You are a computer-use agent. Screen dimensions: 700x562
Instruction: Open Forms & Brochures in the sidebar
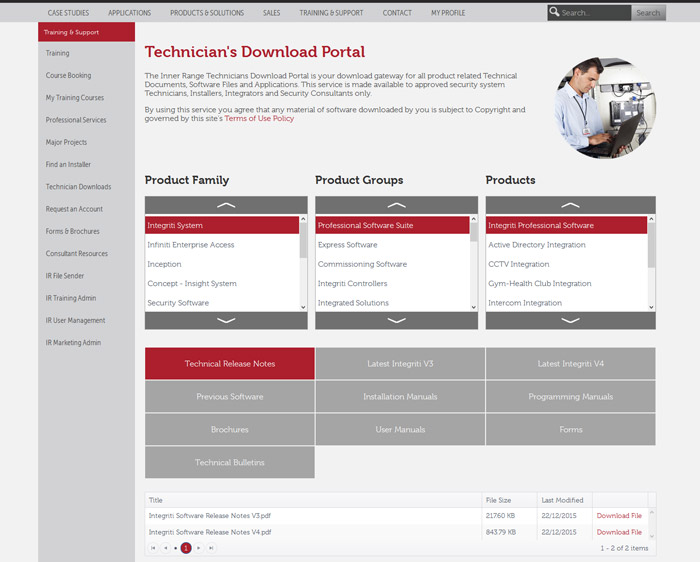72,231
